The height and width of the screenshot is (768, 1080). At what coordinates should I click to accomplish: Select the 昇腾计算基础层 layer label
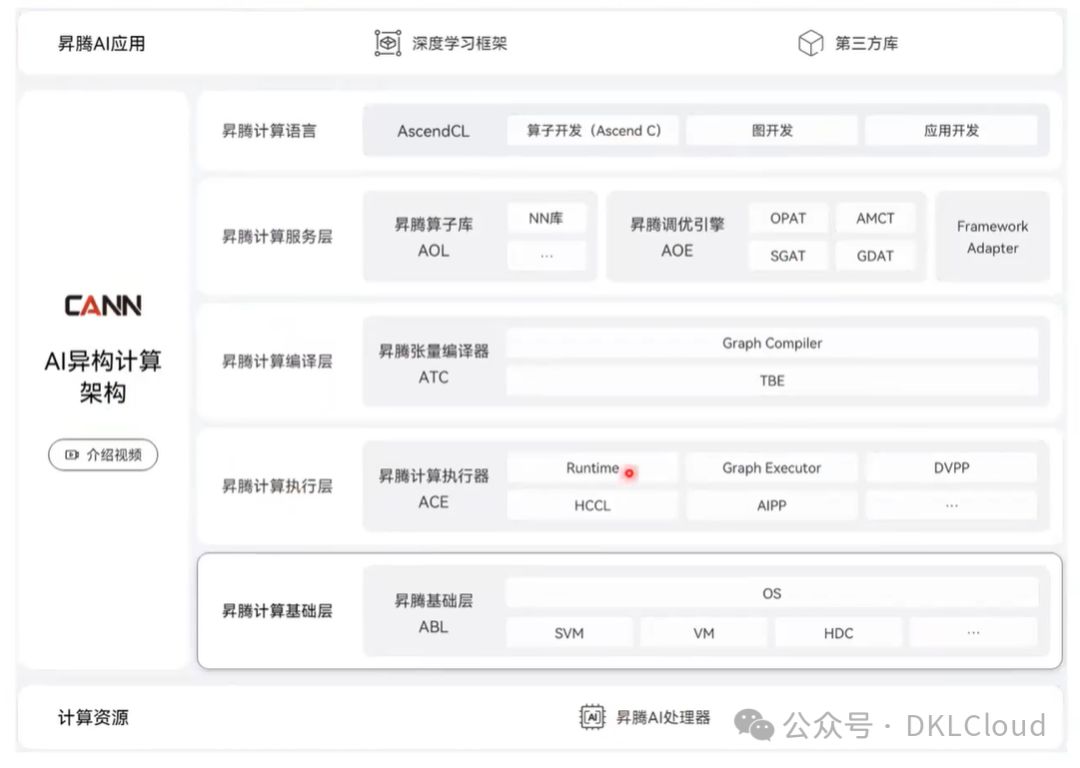click(277, 610)
